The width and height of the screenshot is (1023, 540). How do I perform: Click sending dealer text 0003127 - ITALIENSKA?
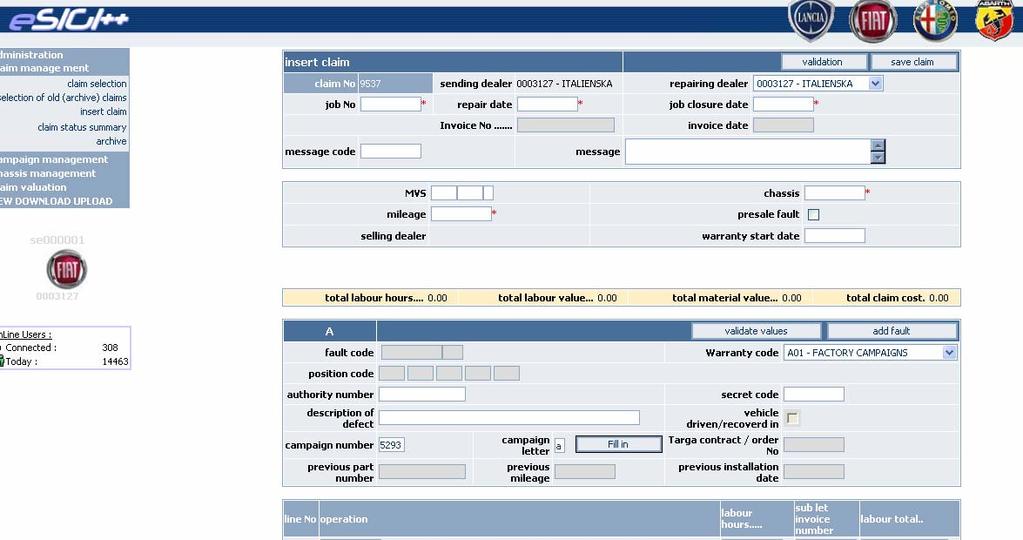click(x=564, y=83)
